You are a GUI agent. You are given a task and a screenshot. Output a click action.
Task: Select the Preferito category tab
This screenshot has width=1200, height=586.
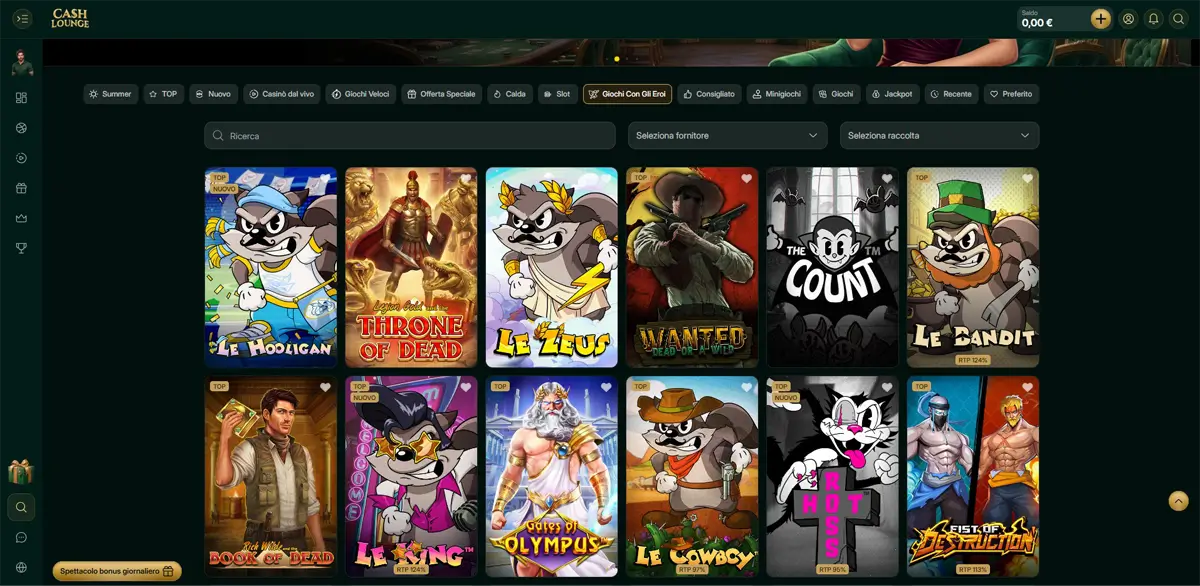[x=1011, y=94]
